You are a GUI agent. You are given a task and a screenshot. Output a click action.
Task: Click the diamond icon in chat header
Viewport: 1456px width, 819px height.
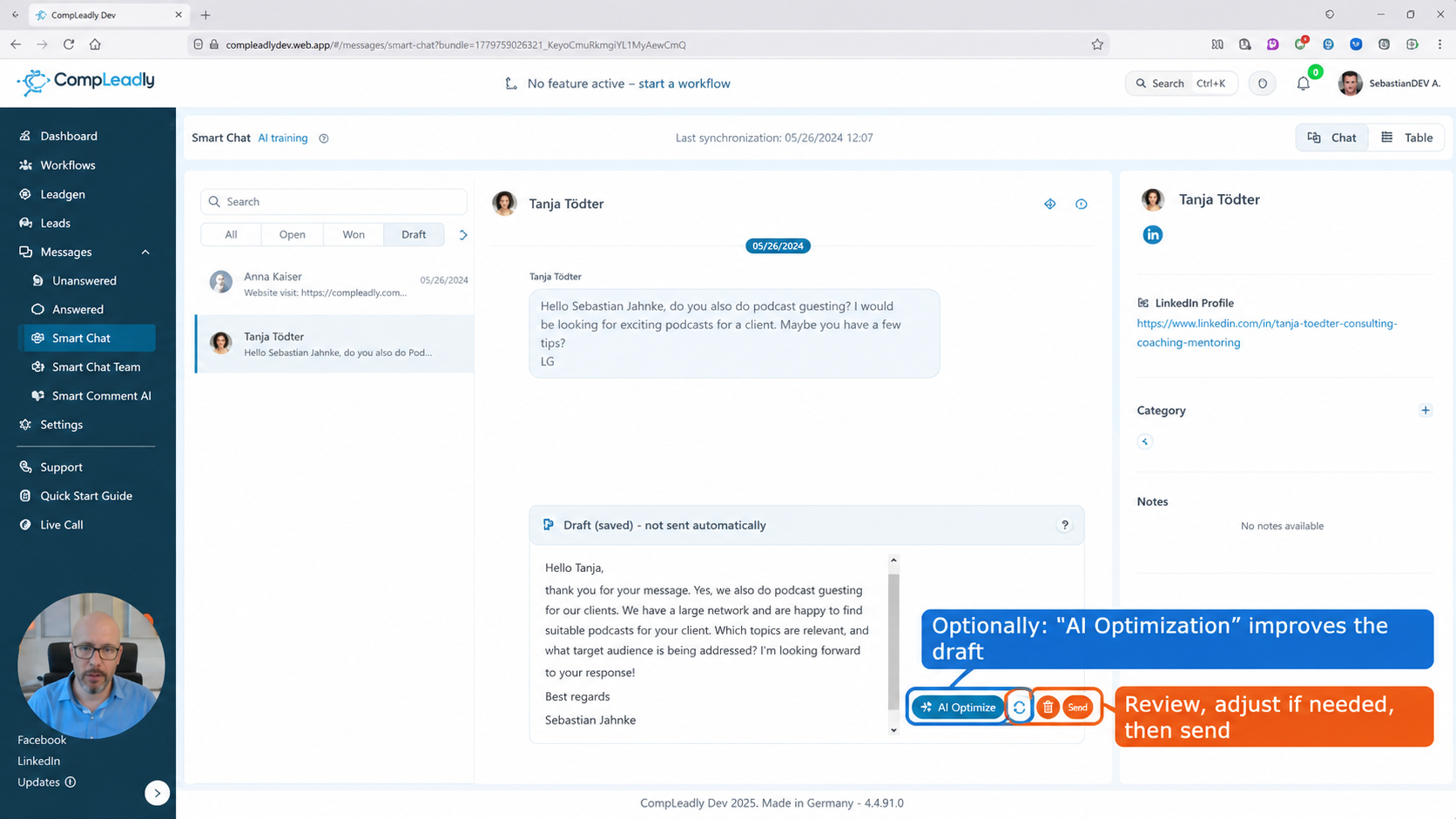(x=1050, y=204)
